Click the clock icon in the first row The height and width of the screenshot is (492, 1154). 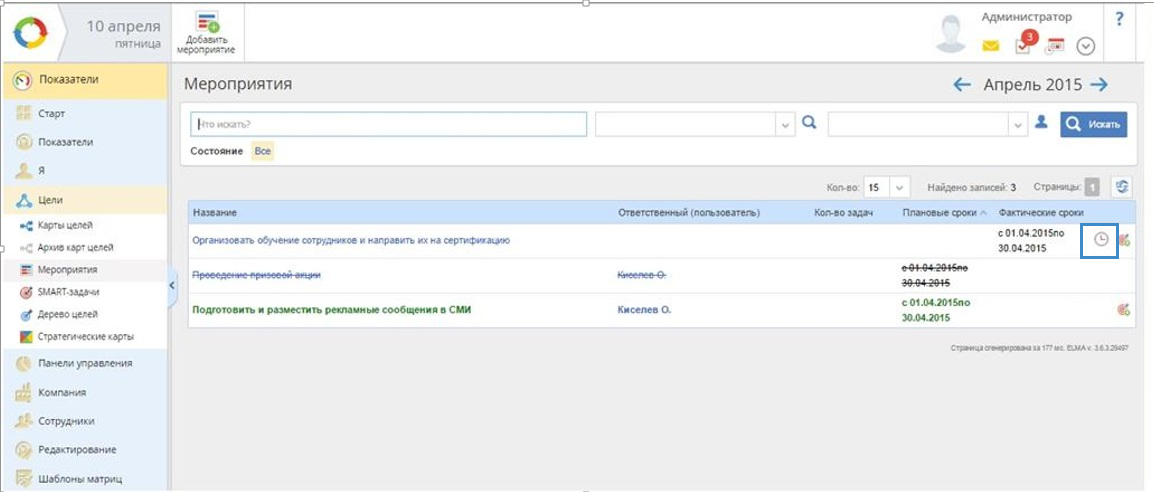tap(1100, 240)
